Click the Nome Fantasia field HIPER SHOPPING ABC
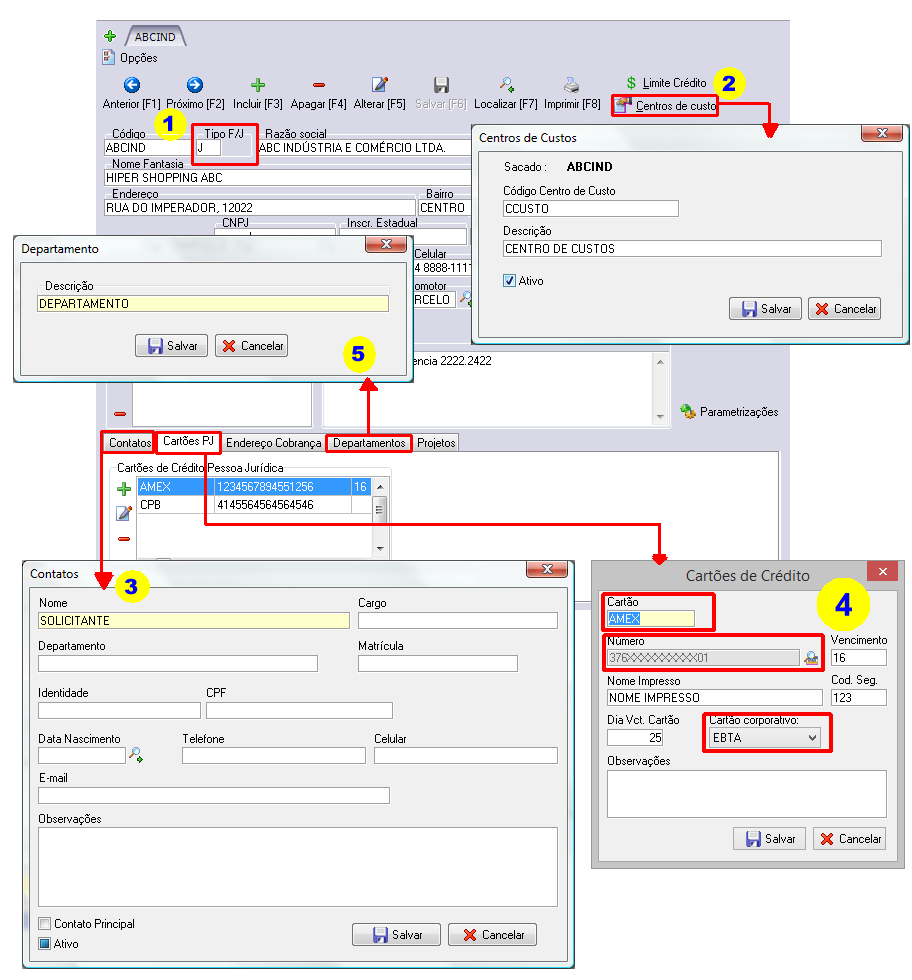 (288, 178)
